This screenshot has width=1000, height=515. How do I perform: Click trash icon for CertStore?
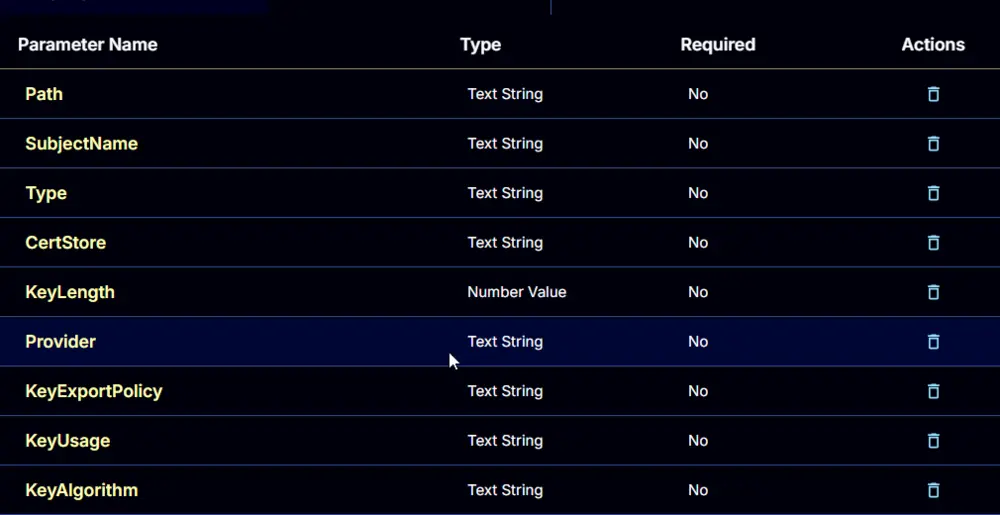click(933, 243)
